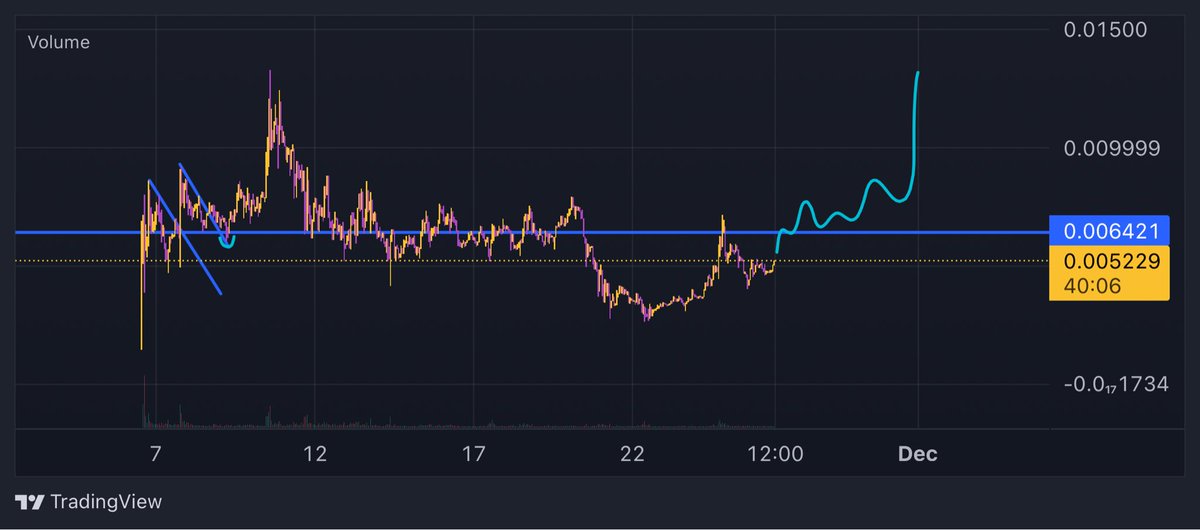Click the date label 7 on time axis
Image resolution: width=1200 pixels, height=530 pixels.
[x=155, y=454]
